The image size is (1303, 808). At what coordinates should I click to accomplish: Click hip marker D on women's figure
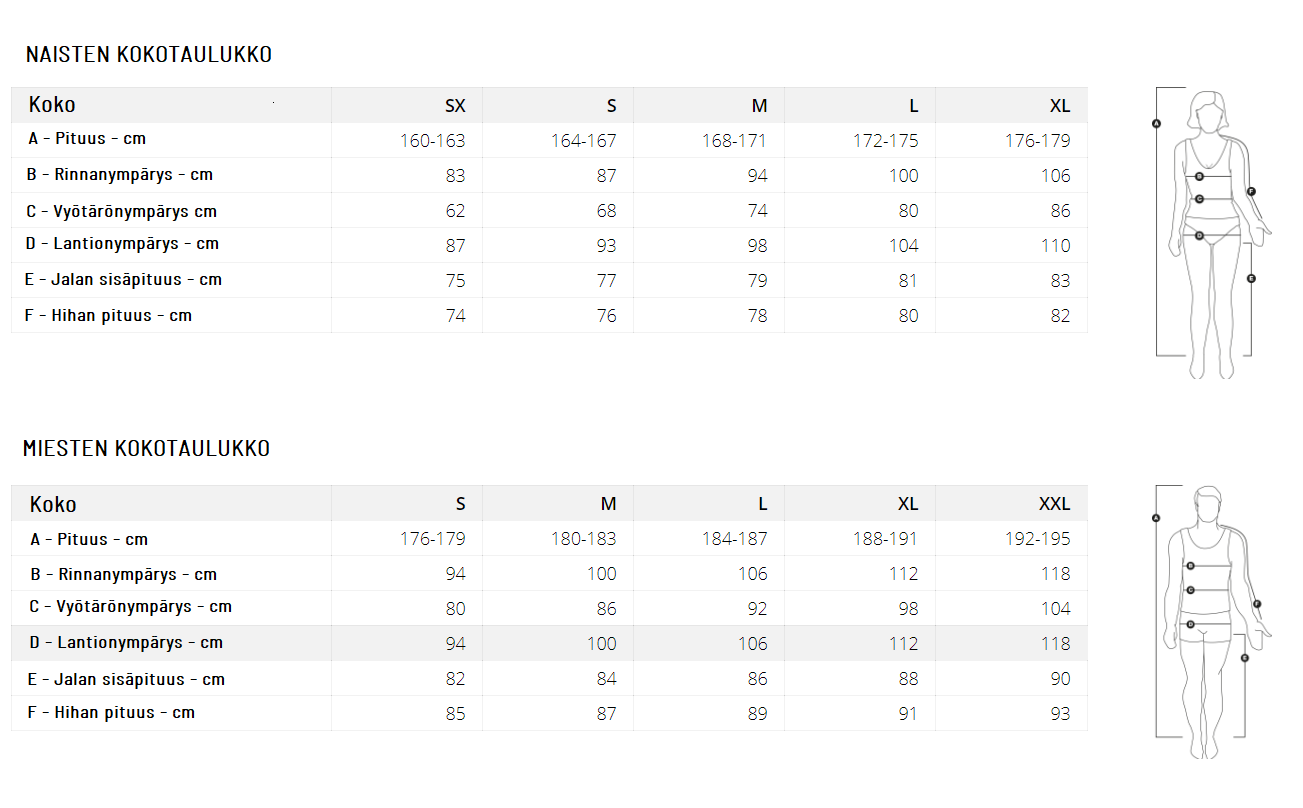click(1199, 236)
